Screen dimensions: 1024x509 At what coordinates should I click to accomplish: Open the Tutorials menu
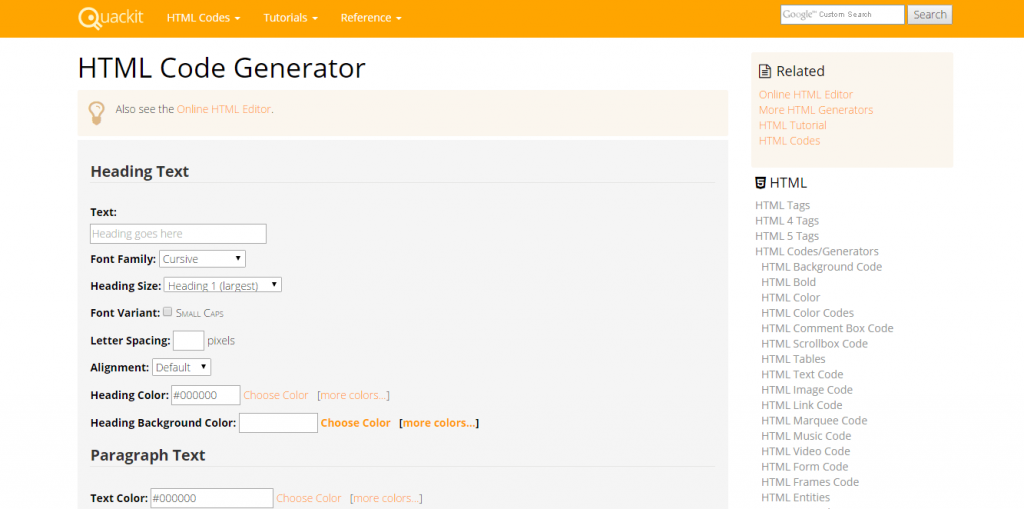coord(291,18)
